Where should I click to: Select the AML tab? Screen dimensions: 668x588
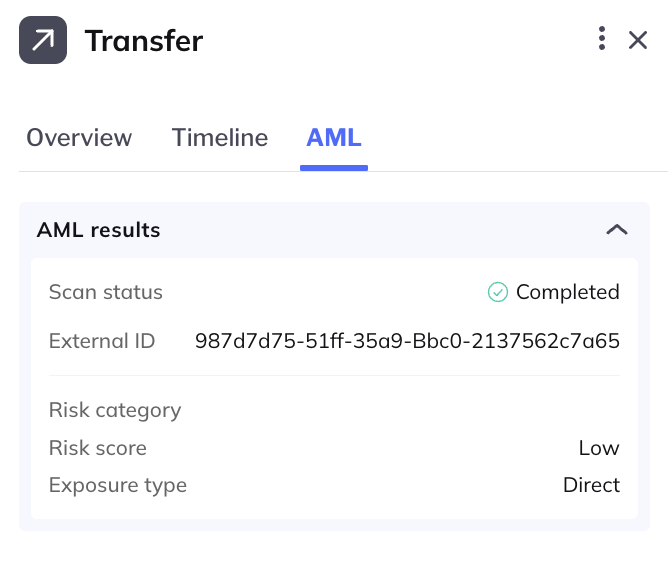(x=334, y=138)
